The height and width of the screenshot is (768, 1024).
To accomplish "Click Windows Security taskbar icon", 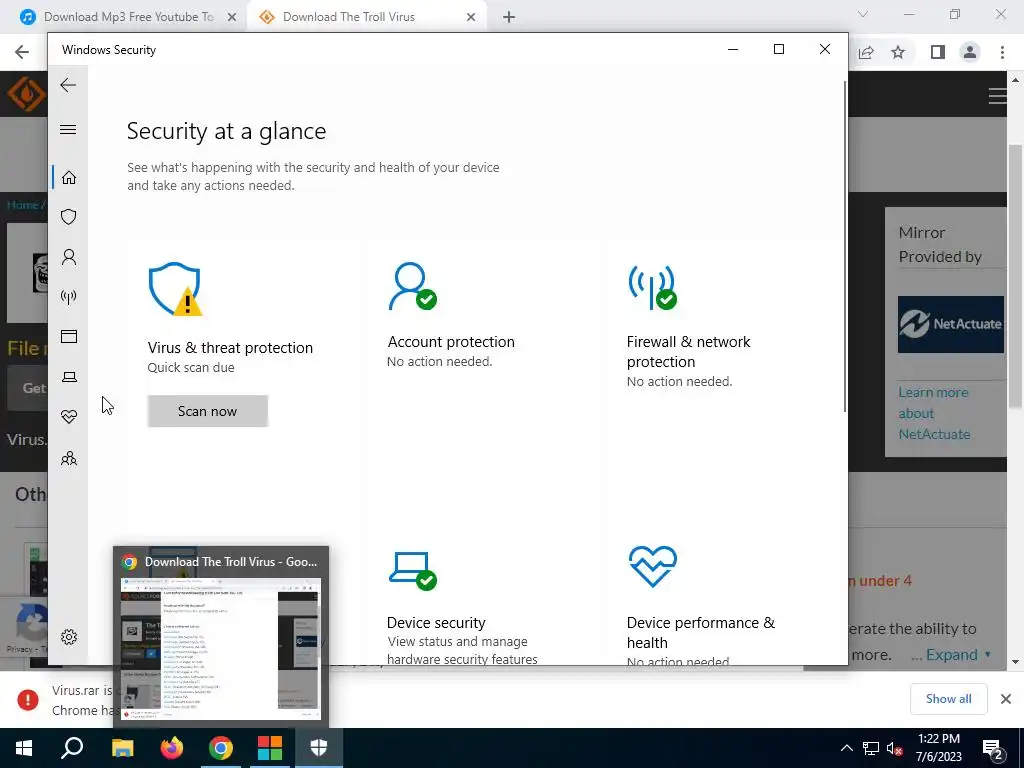I will coord(319,748).
